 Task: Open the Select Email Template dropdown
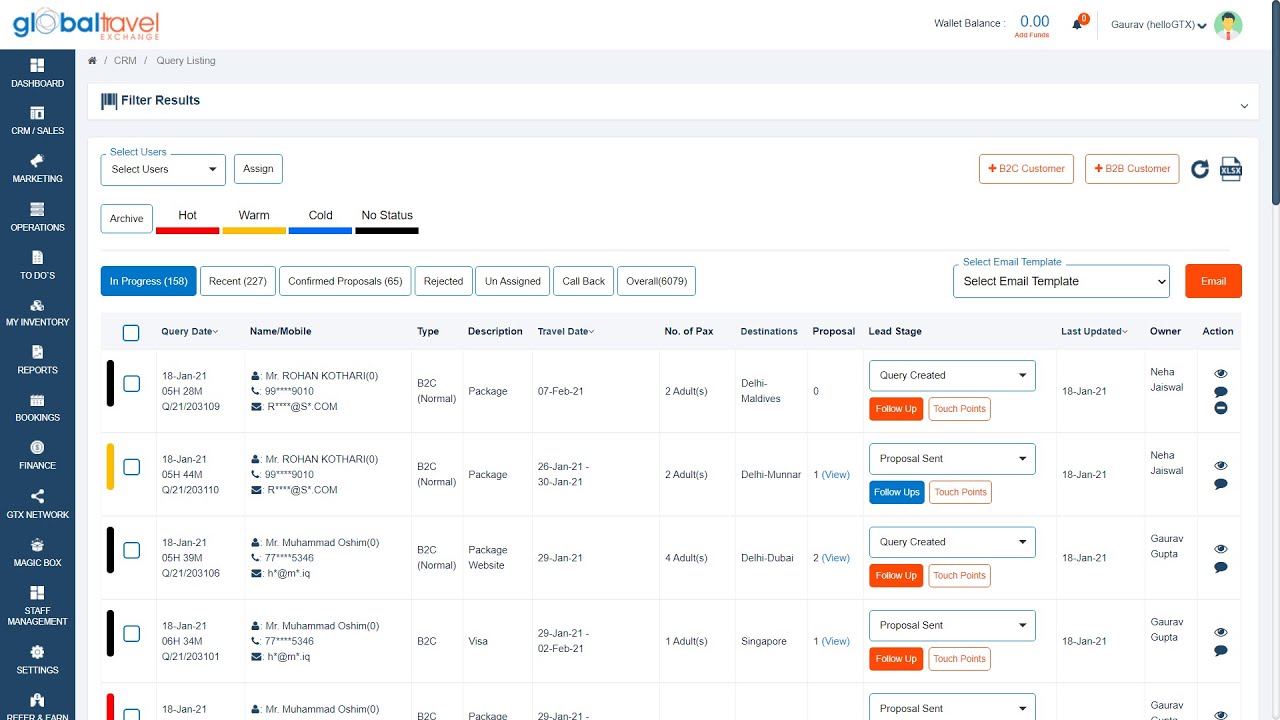click(1061, 281)
